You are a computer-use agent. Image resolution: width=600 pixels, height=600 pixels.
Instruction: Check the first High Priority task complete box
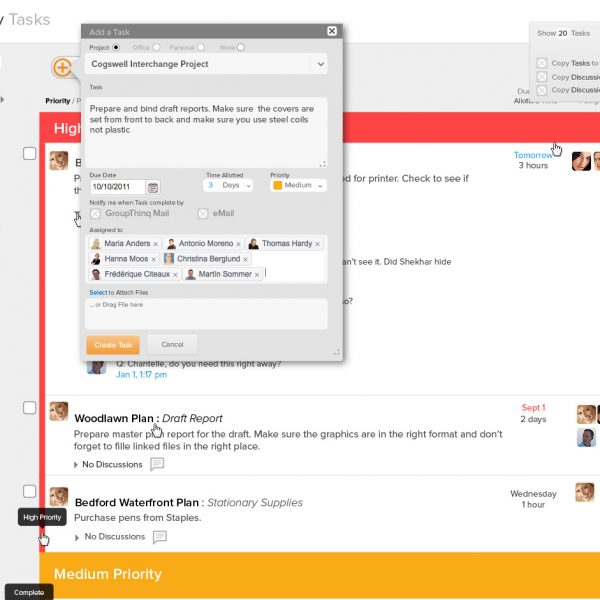point(29,153)
